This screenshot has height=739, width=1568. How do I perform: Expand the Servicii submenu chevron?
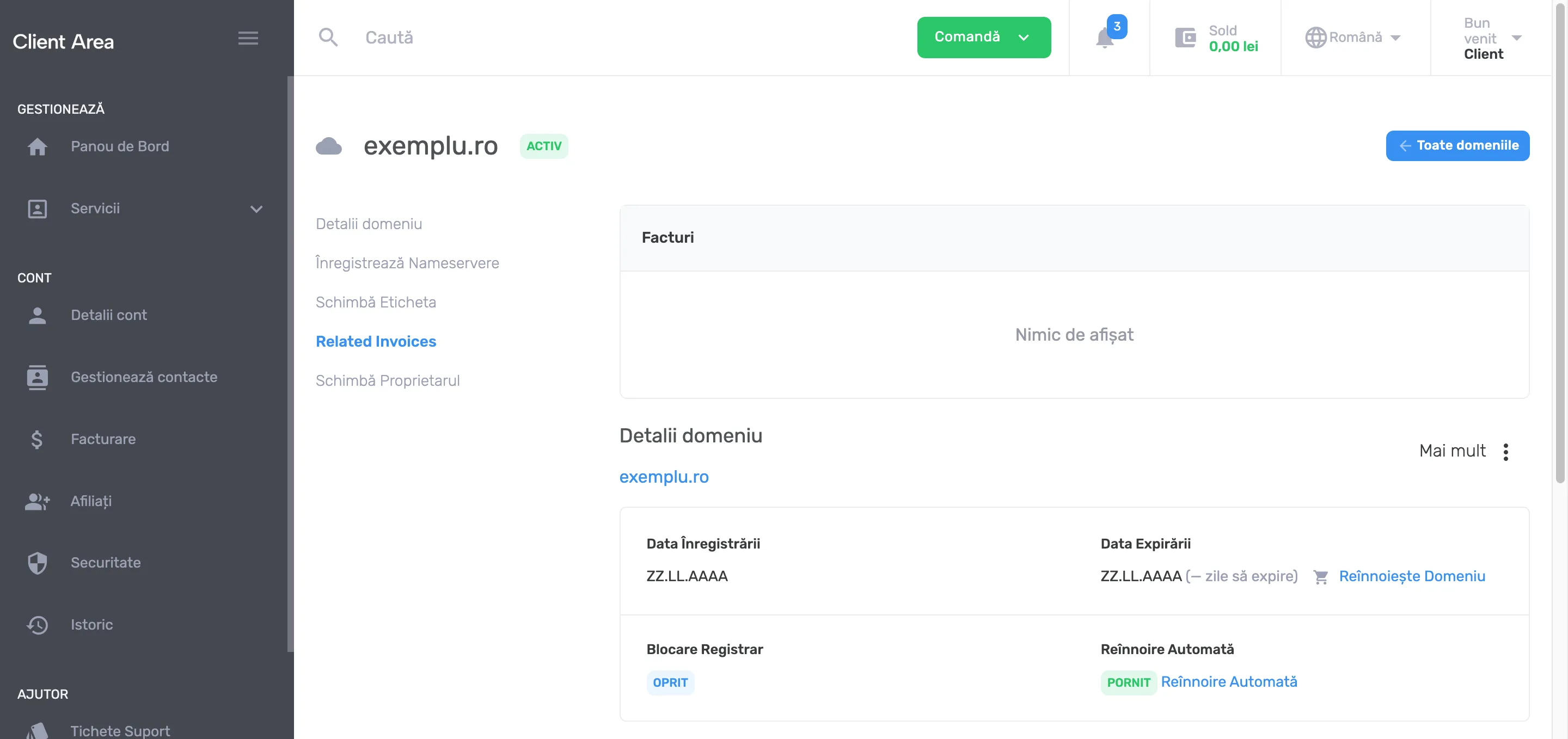pos(256,208)
